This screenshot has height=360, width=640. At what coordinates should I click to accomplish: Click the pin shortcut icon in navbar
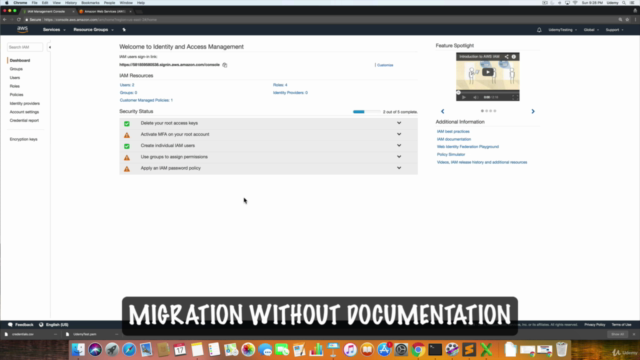point(124,30)
